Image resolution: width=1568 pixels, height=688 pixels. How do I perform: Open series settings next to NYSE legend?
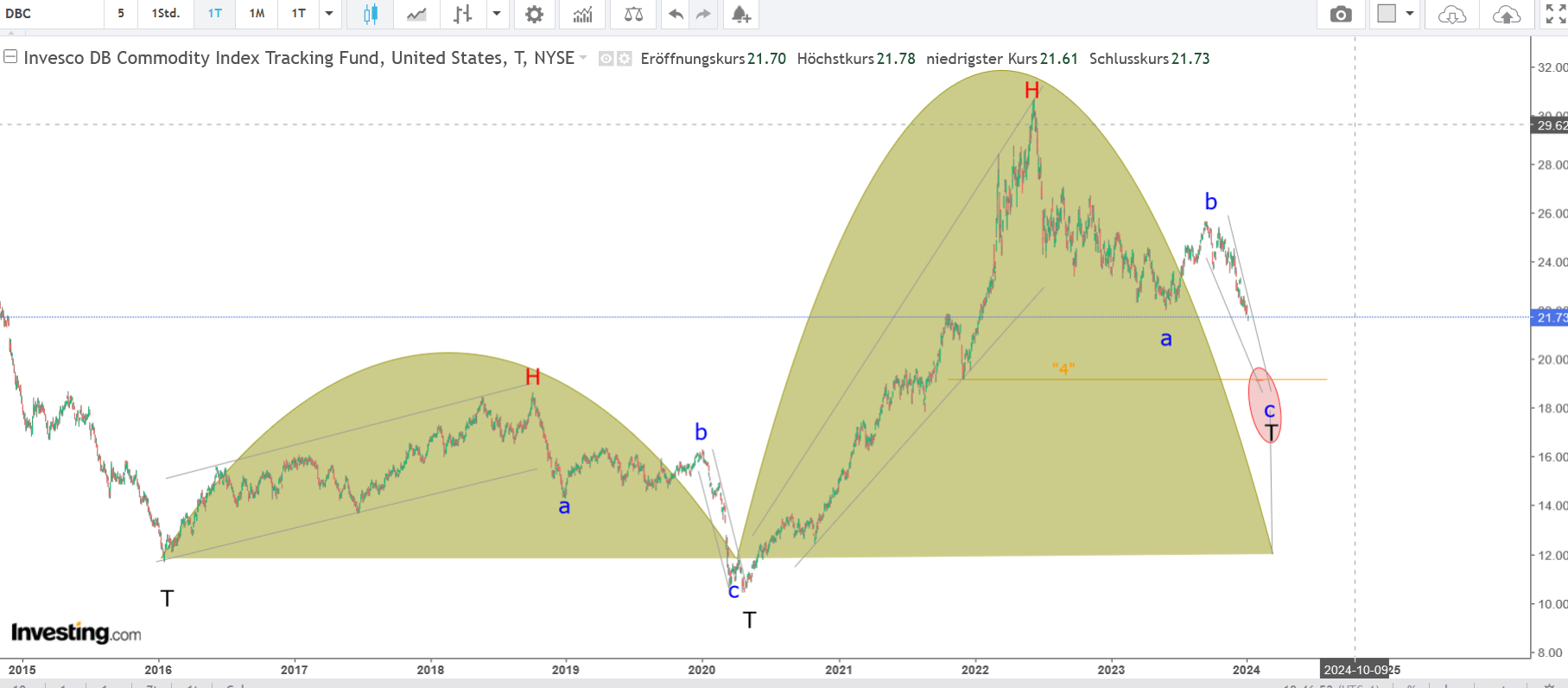624,59
